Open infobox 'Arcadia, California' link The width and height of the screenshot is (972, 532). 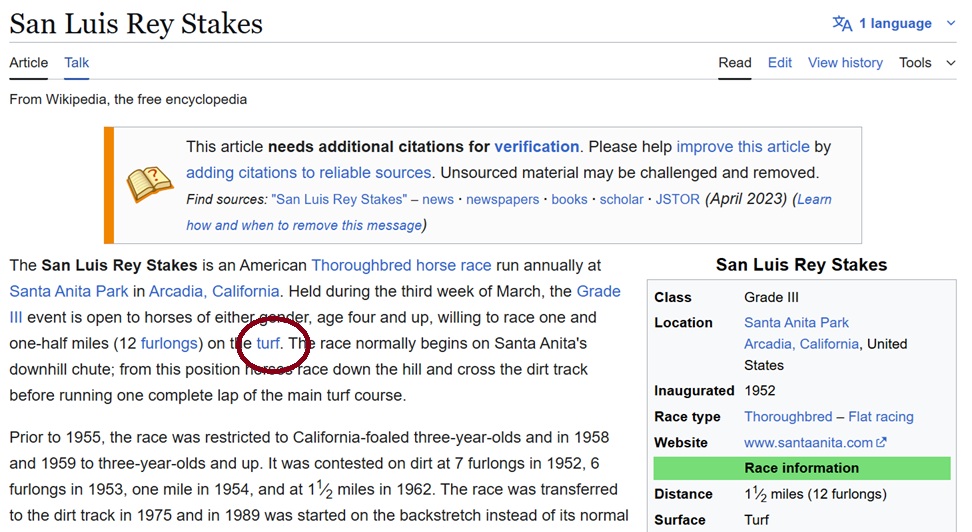pyautogui.click(x=801, y=344)
